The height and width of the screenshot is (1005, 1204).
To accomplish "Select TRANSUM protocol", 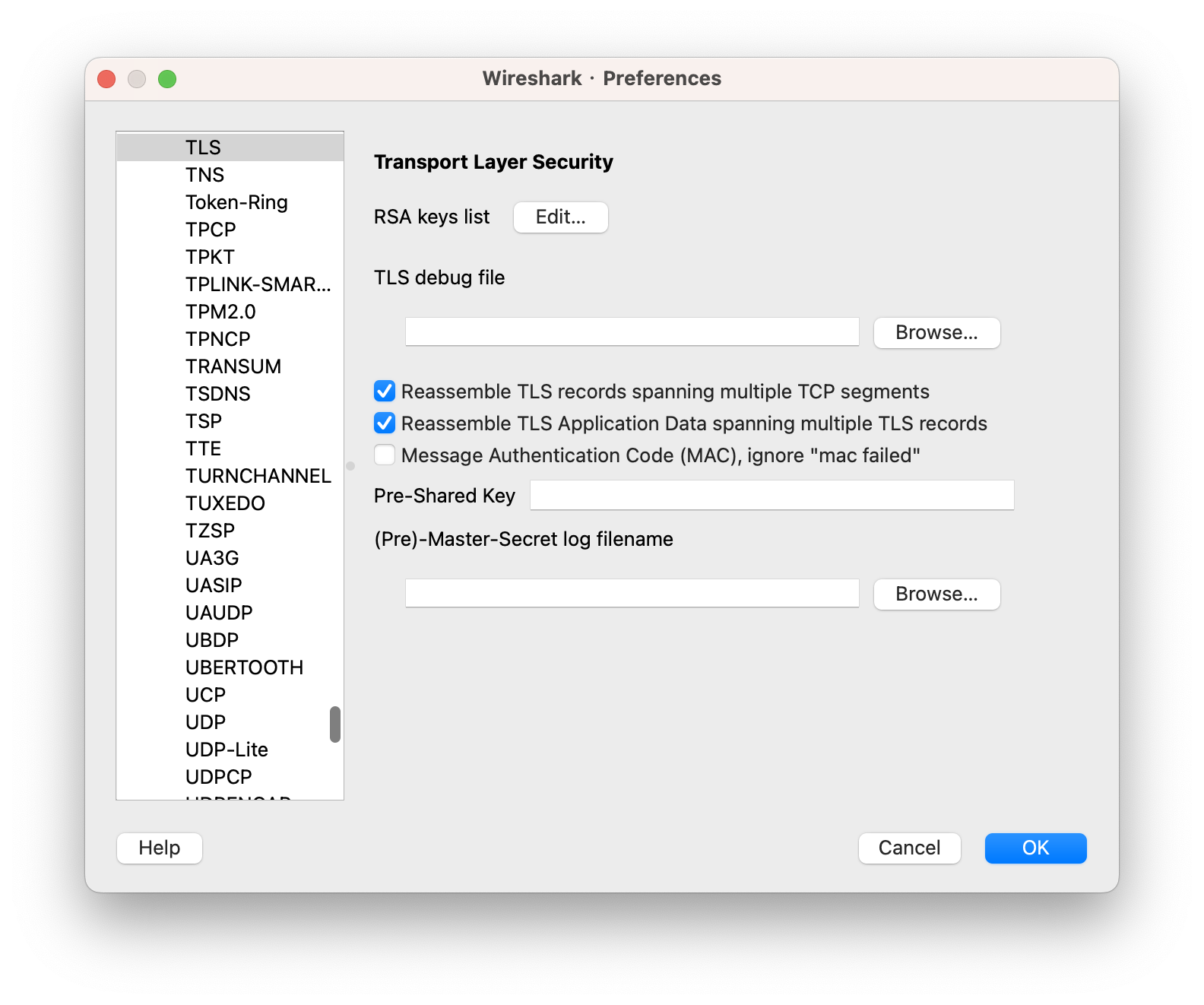I will tap(230, 366).
